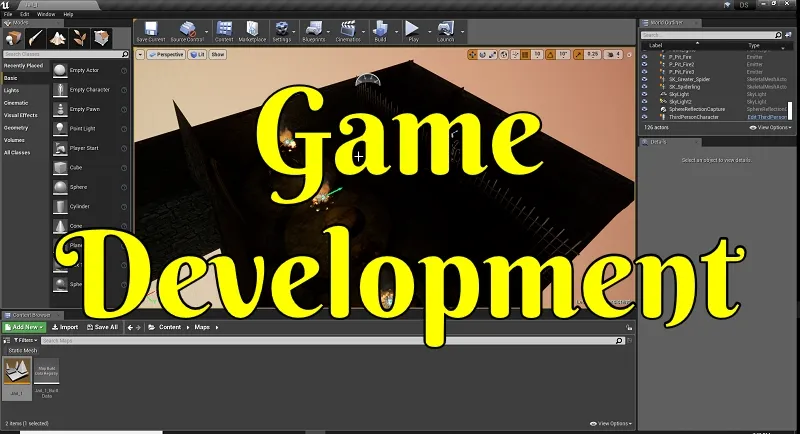The image size is (800, 434).
Task: Click the Search Classes magnifier icon
Action: (125, 54)
